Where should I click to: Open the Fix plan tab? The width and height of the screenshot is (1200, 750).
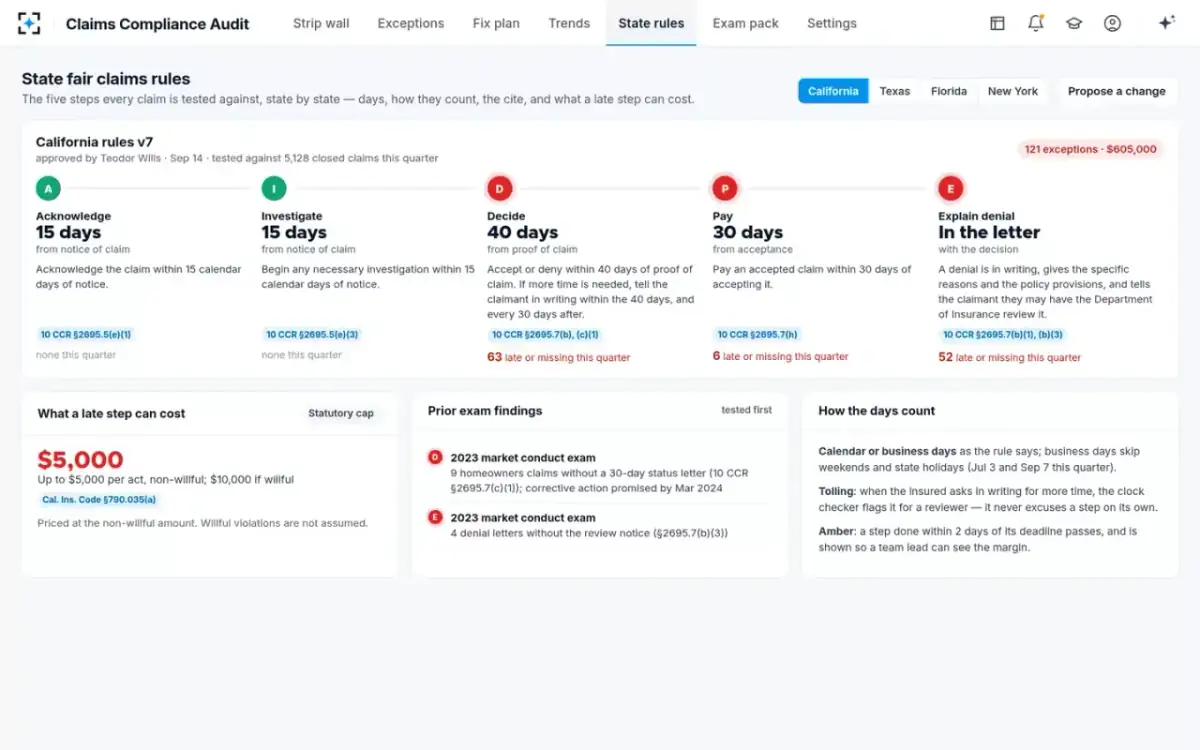[496, 23]
